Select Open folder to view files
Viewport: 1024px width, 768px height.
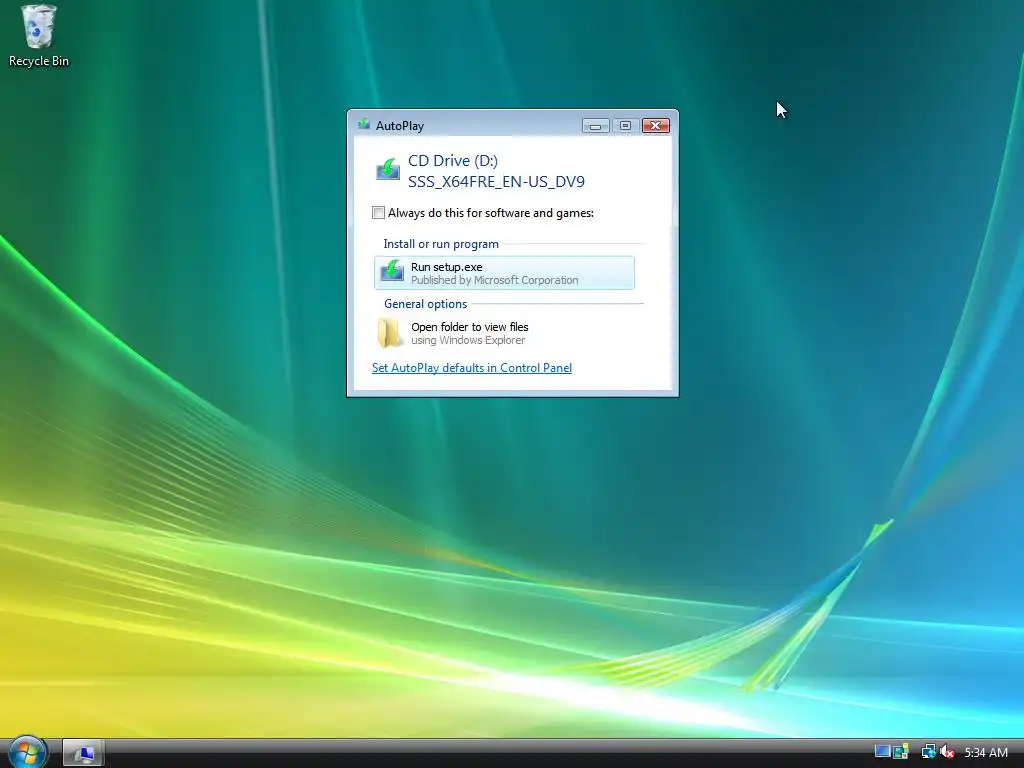[x=504, y=333]
